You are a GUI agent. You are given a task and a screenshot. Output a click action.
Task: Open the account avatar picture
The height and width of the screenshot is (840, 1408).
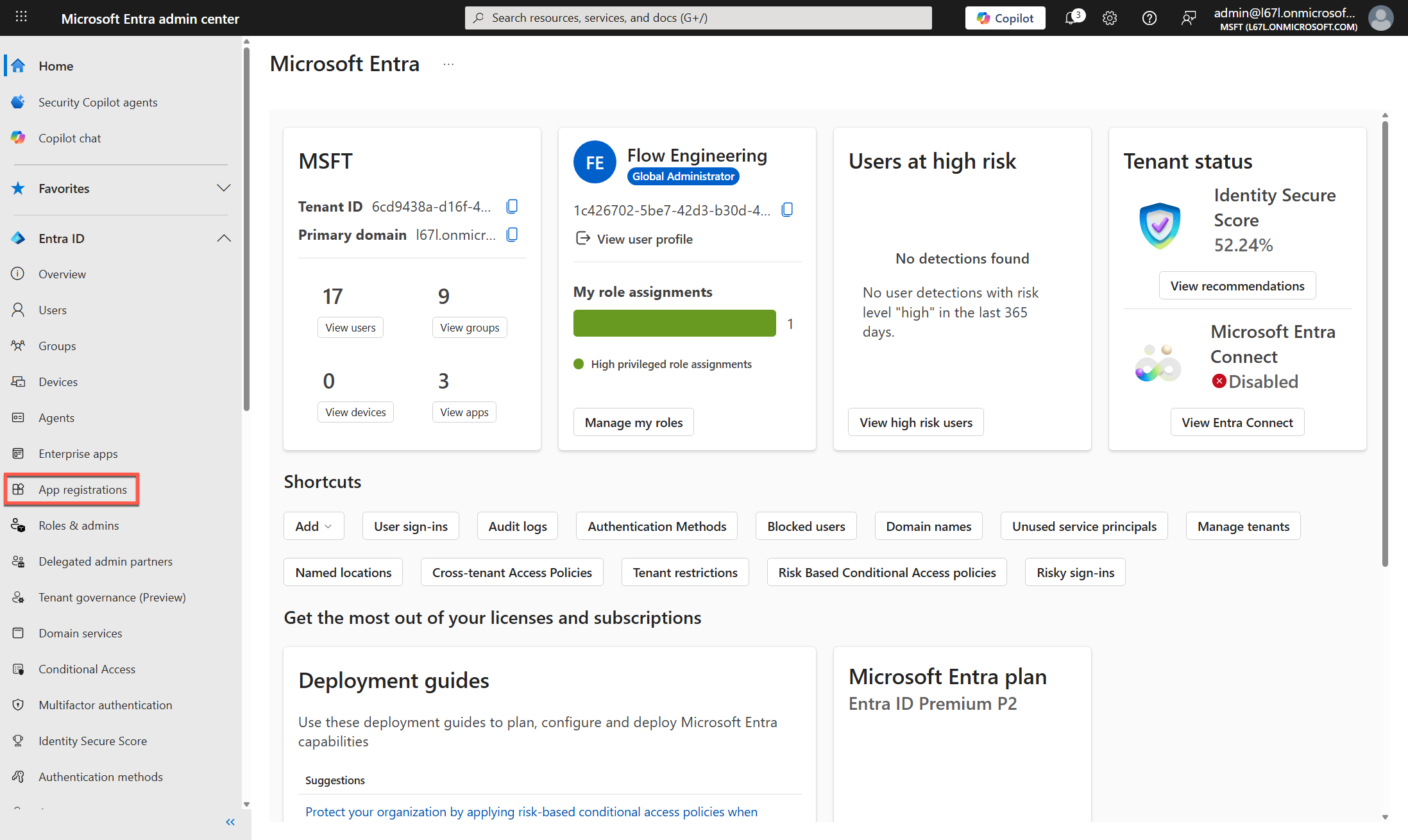pos(1380,18)
